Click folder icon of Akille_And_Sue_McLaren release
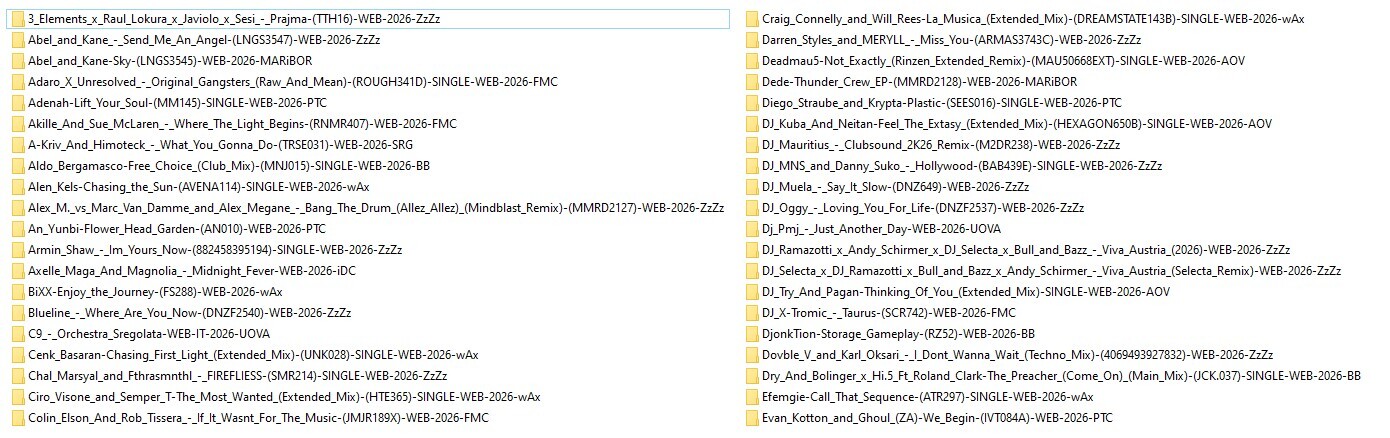 (x=17, y=124)
